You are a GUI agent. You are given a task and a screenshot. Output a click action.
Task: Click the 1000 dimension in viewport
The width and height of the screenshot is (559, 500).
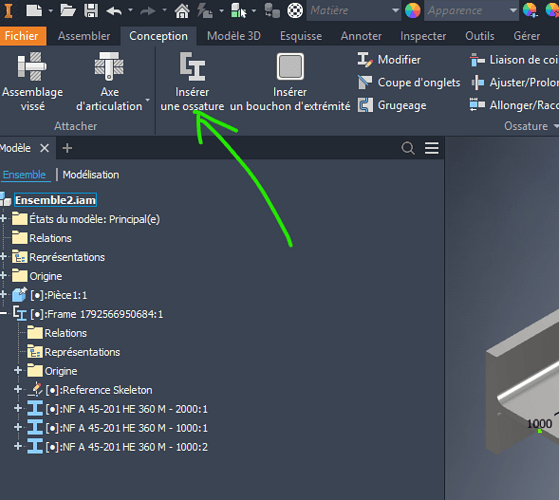click(539, 423)
